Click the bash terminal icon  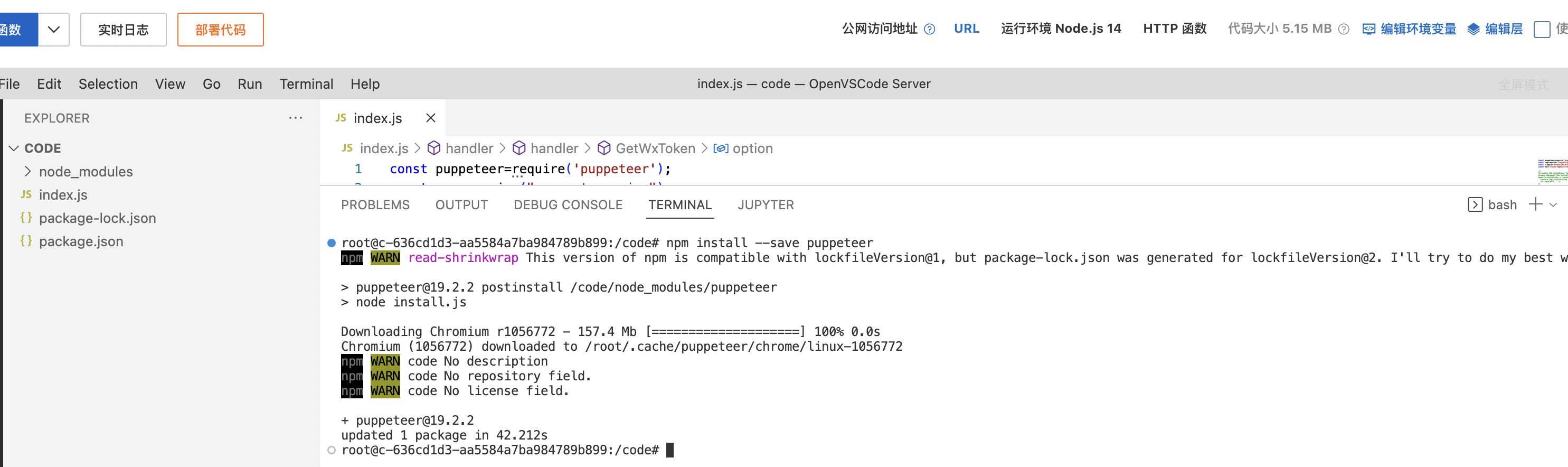1475,204
